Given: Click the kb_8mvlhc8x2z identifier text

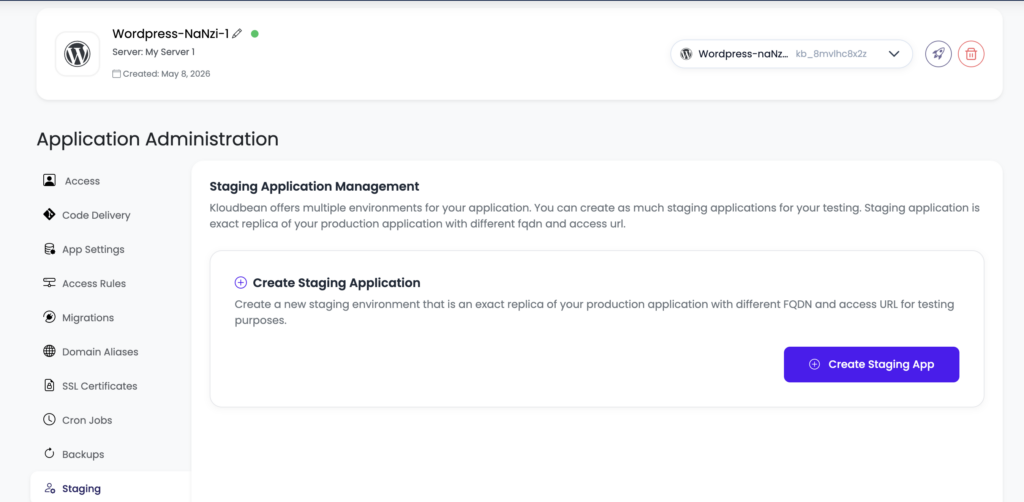Looking at the screenshot, I should [x=831, y=54].
